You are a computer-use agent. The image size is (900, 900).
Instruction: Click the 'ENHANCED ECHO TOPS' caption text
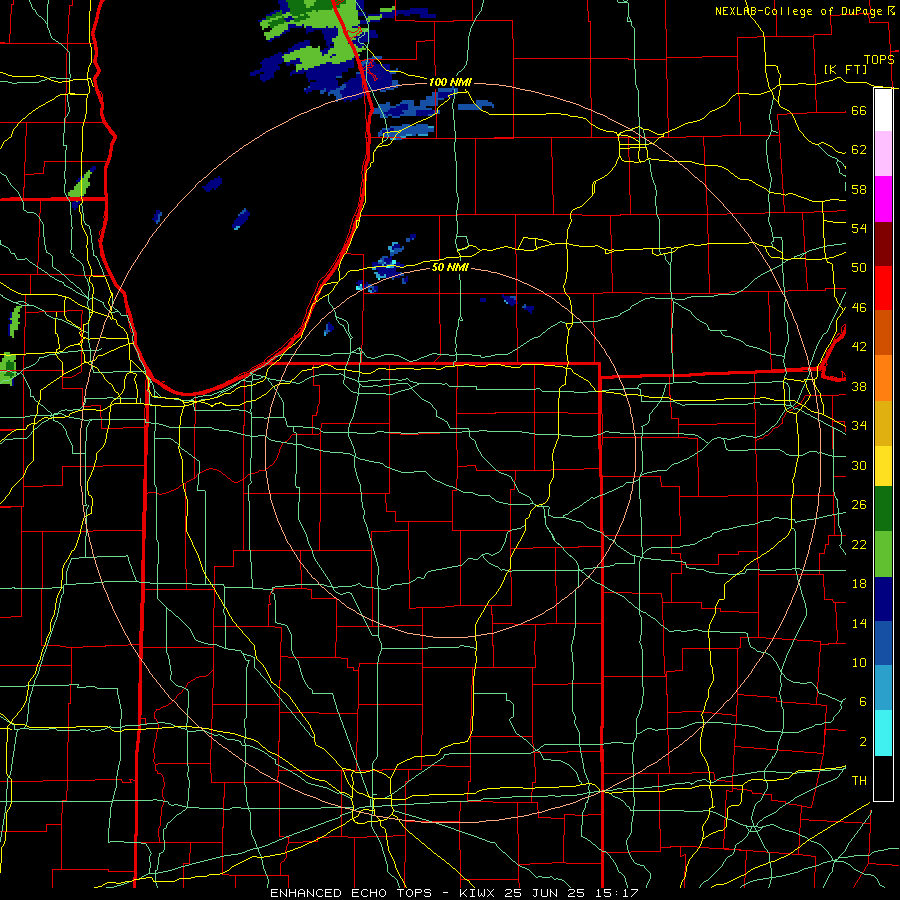pos(351,893)
